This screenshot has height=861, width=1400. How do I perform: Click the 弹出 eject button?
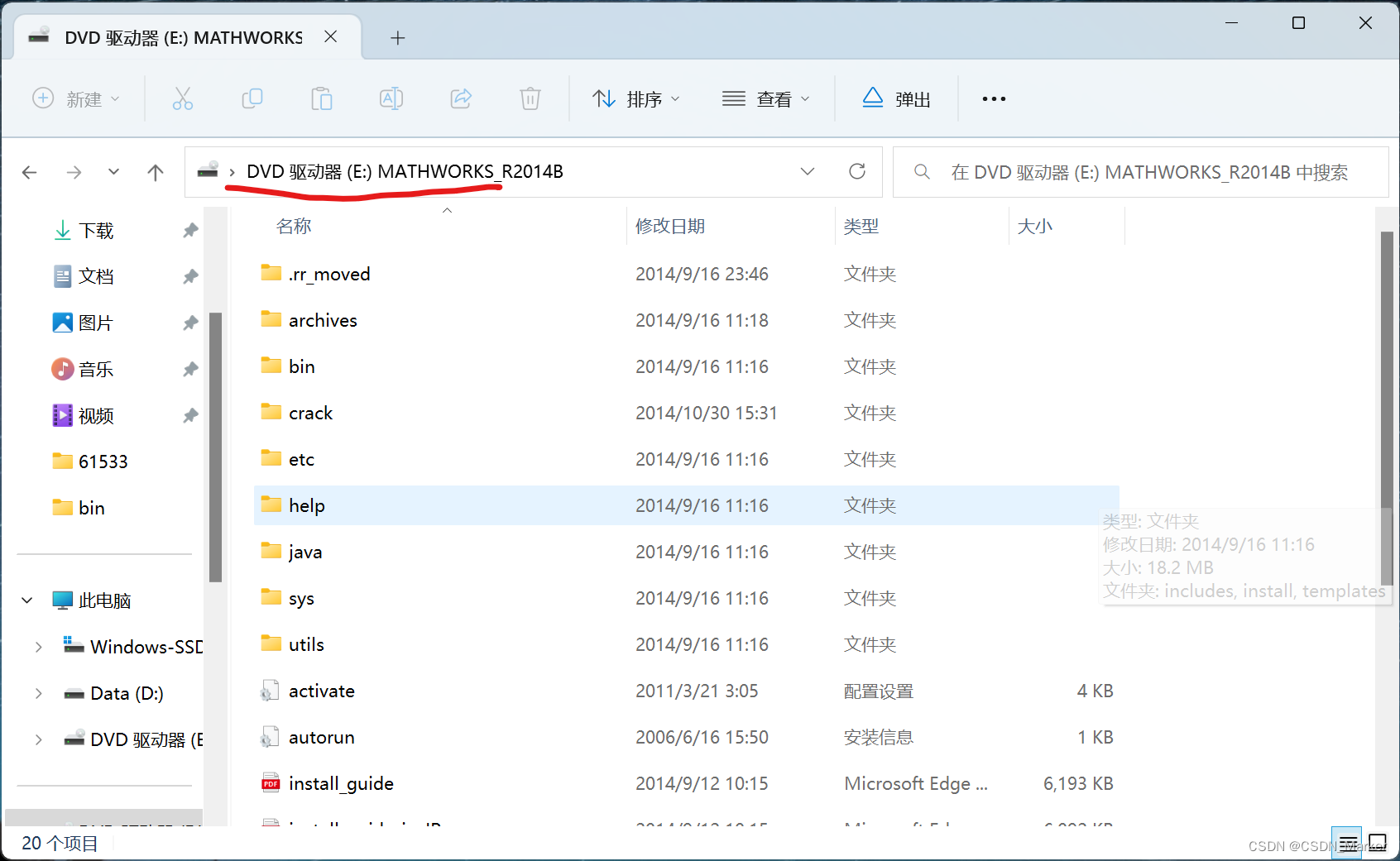click(897, 99)
